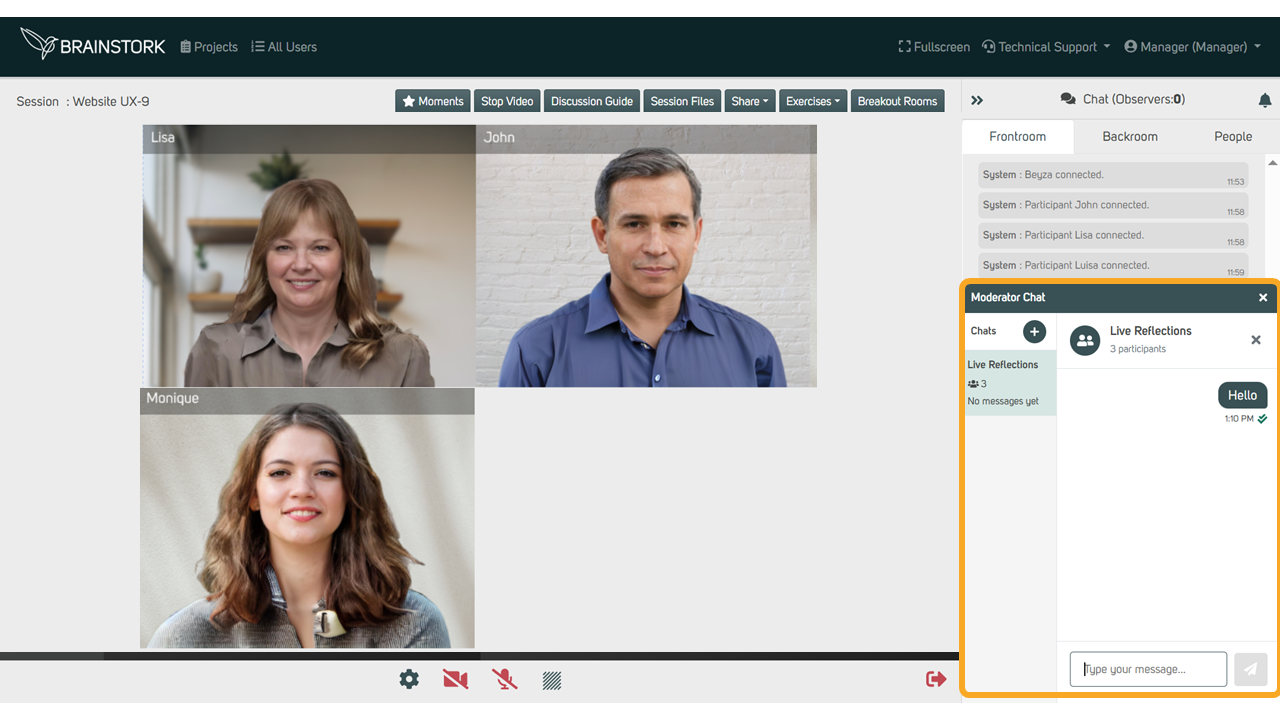Click the Stop Video button
The height and width of the screenshot is (720, 1280).
pos(507,101)
